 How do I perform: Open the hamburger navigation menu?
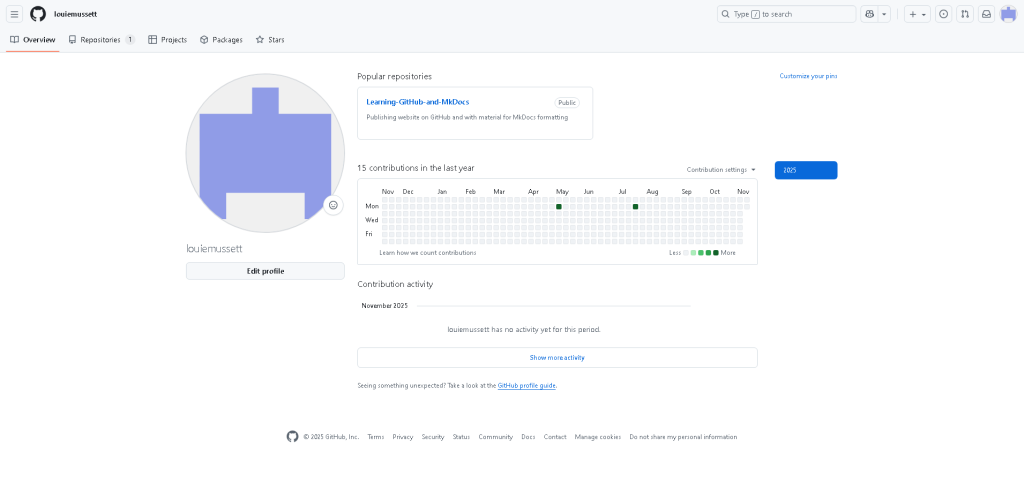pos(15,14)
